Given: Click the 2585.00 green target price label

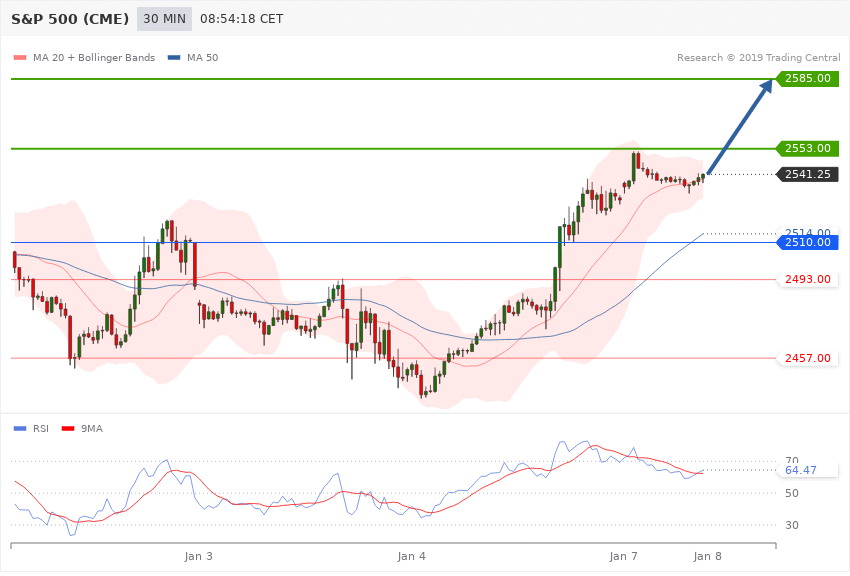Looking at the screenshot, I should click(x=808, y=79).
